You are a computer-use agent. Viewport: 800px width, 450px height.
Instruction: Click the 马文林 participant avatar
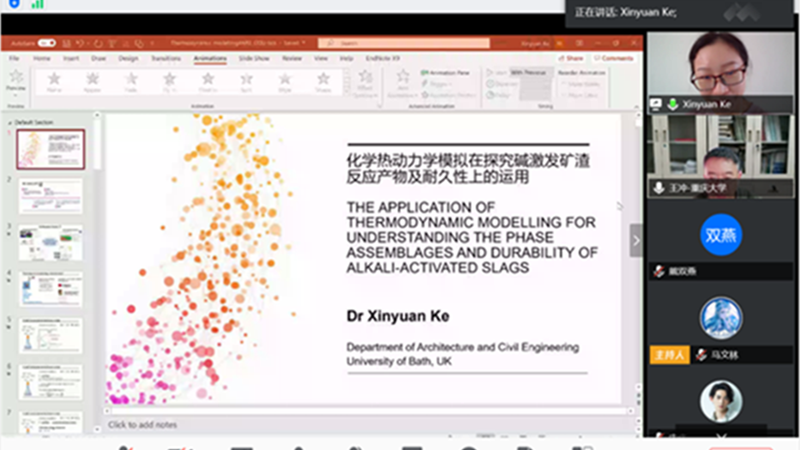720,318
